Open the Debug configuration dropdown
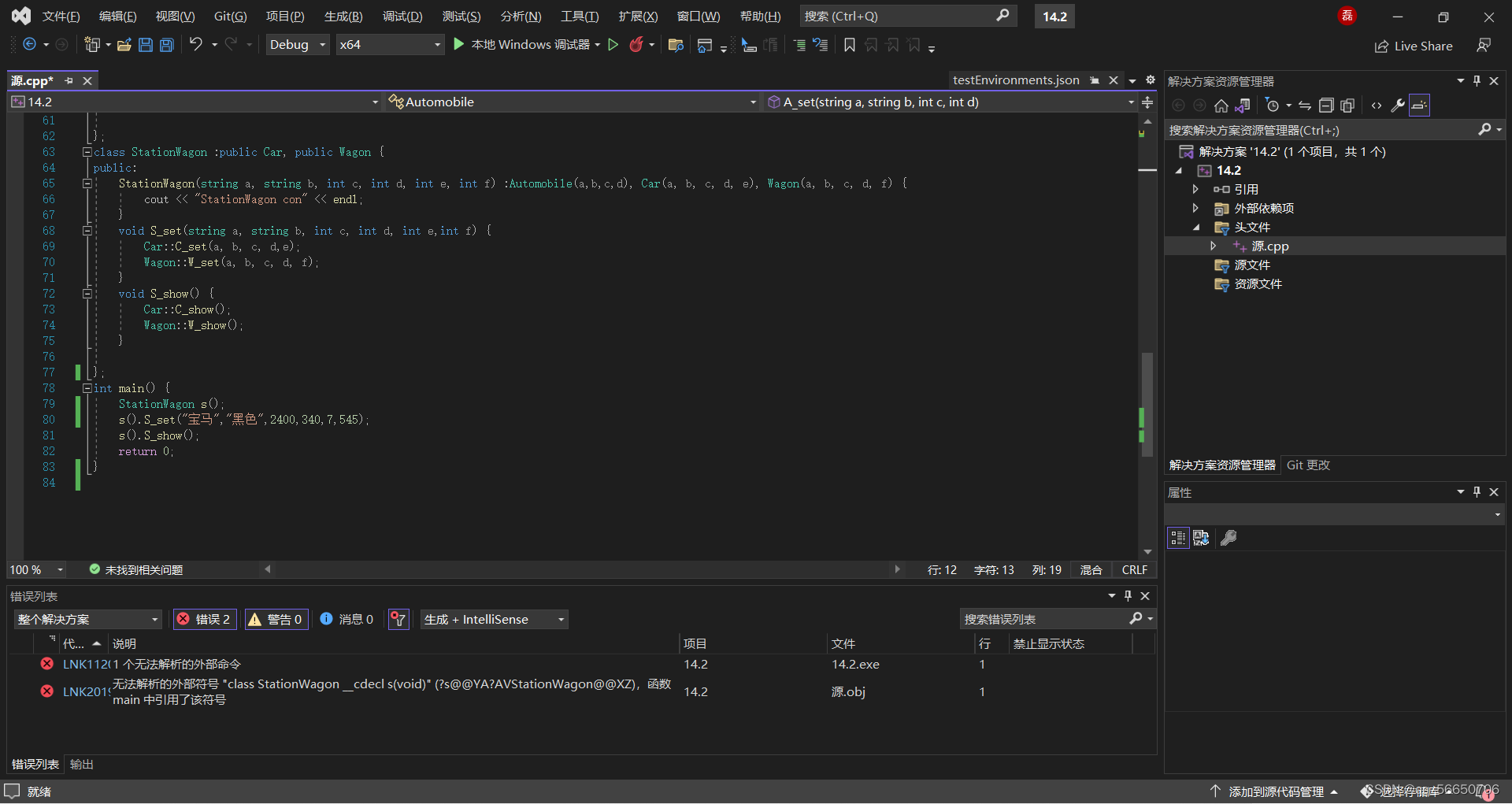 297,44
